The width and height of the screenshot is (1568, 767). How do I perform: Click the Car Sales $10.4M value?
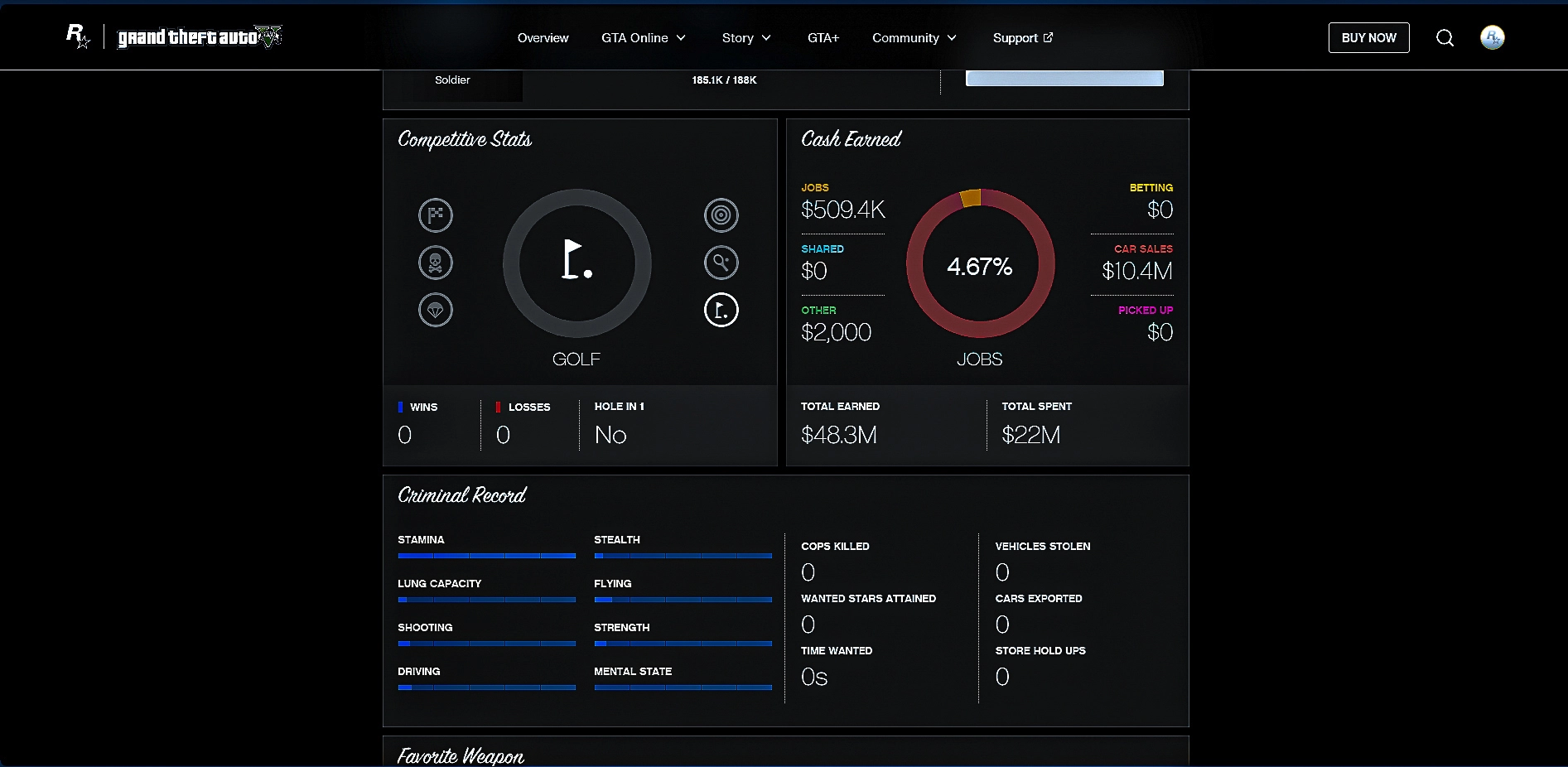(x=1136, y=271)
